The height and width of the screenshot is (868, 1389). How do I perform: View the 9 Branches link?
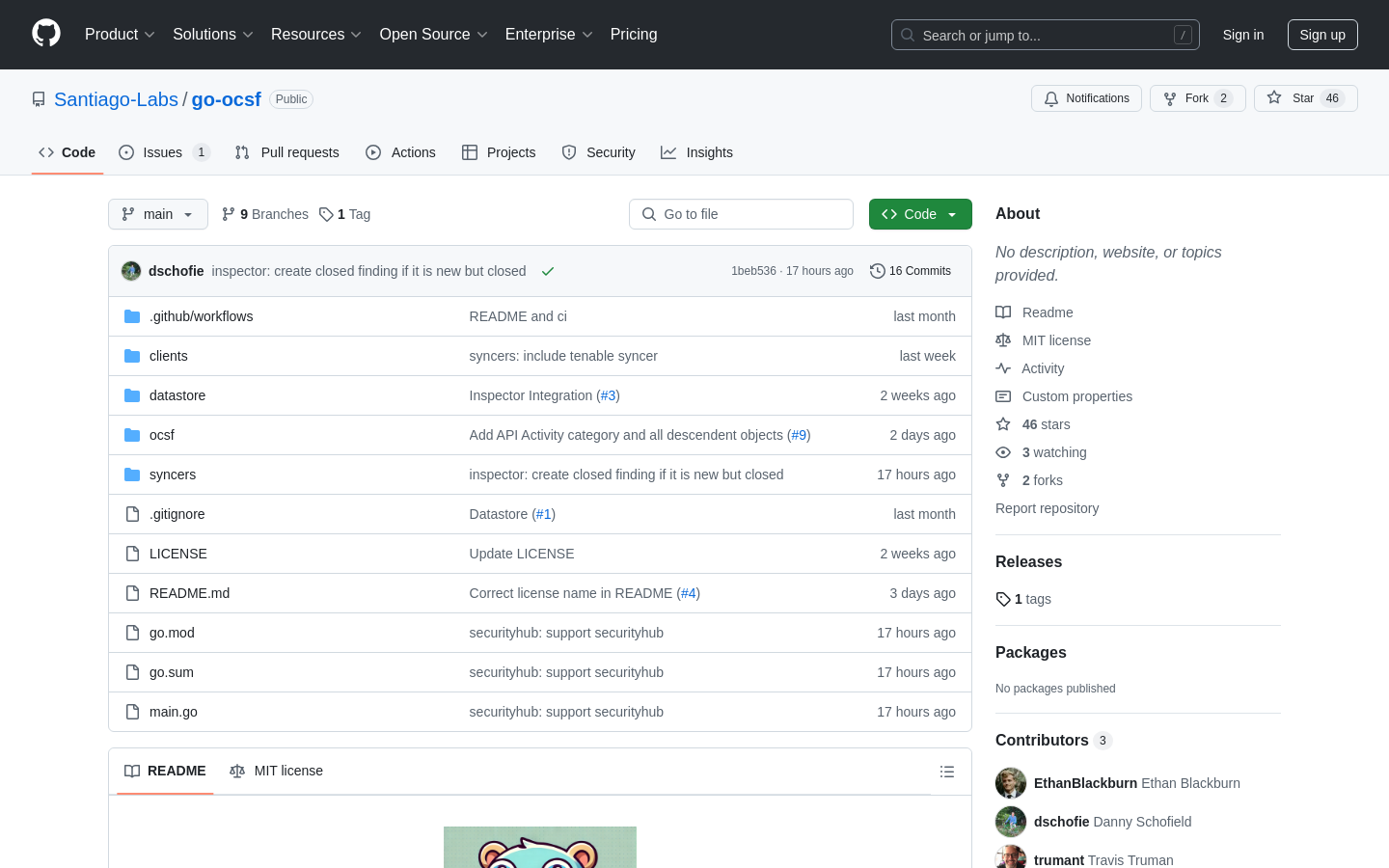point(265,214)
